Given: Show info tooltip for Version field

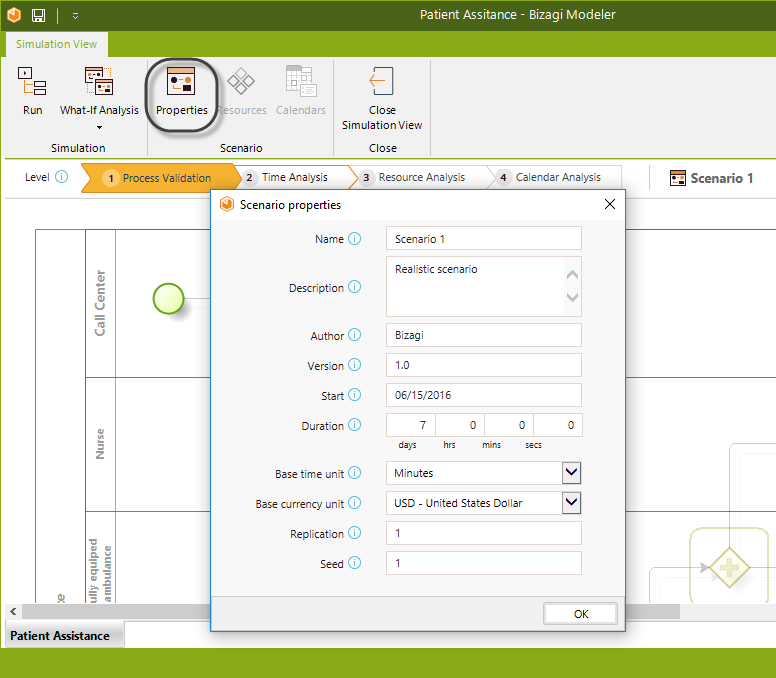Looking at the screenshot, I should coord(354,365).
